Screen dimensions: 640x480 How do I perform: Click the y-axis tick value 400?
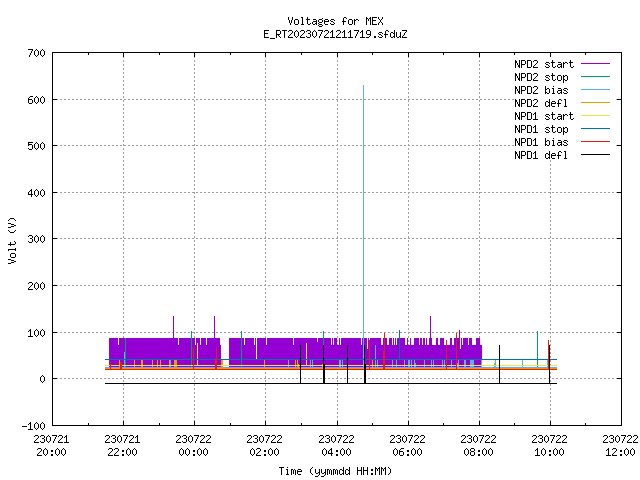click(x=36, y=193)
